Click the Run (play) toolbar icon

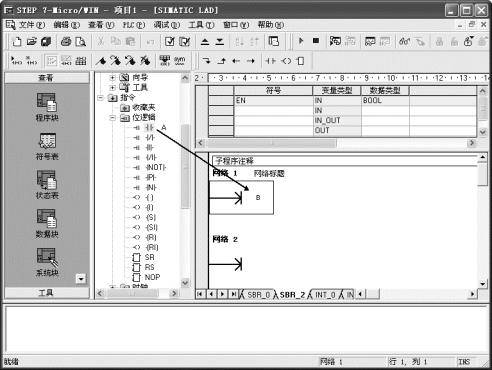[x=301, y=41]
